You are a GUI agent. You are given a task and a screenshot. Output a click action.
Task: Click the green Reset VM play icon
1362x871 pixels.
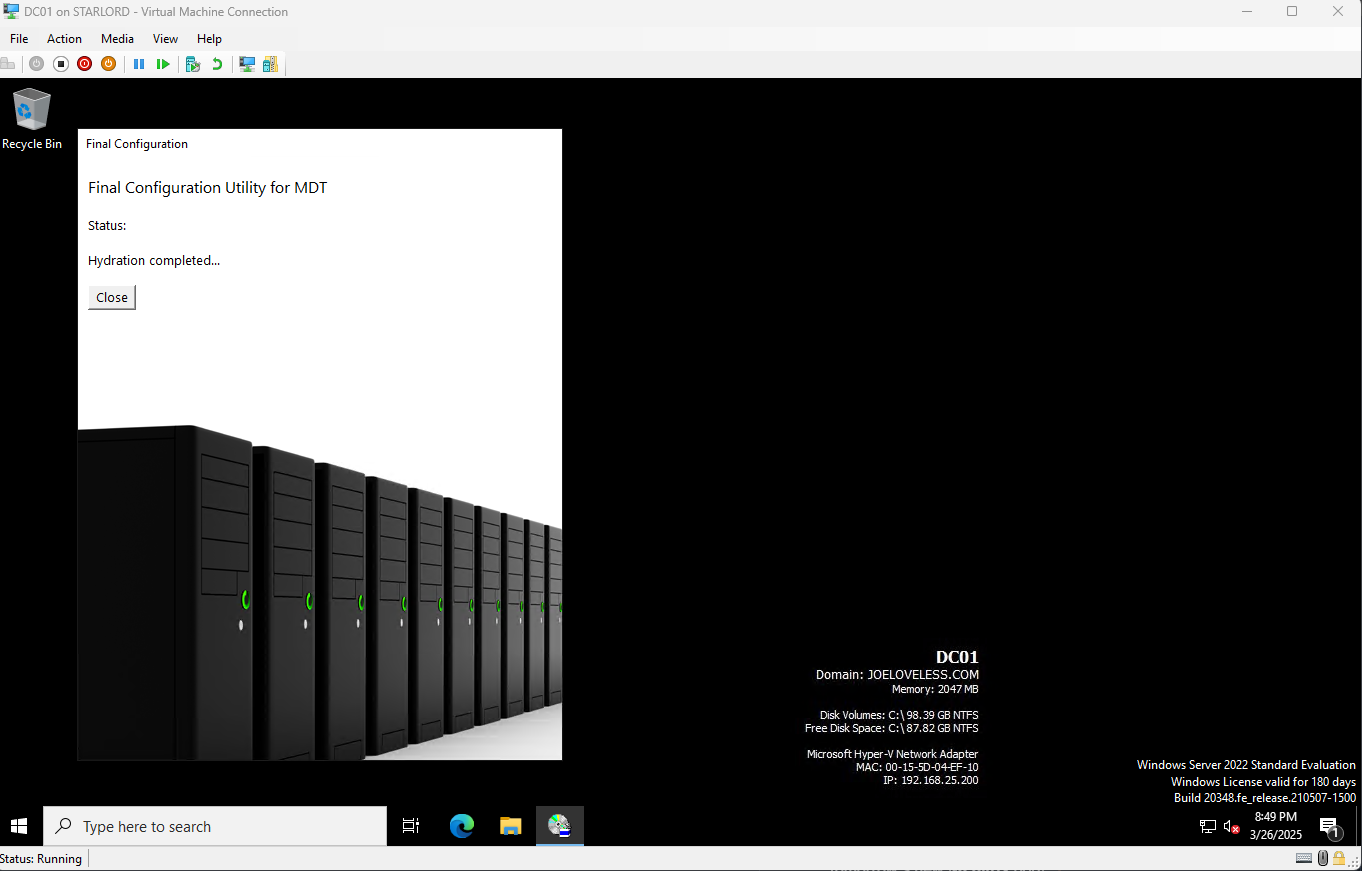[x=163, y=64]
